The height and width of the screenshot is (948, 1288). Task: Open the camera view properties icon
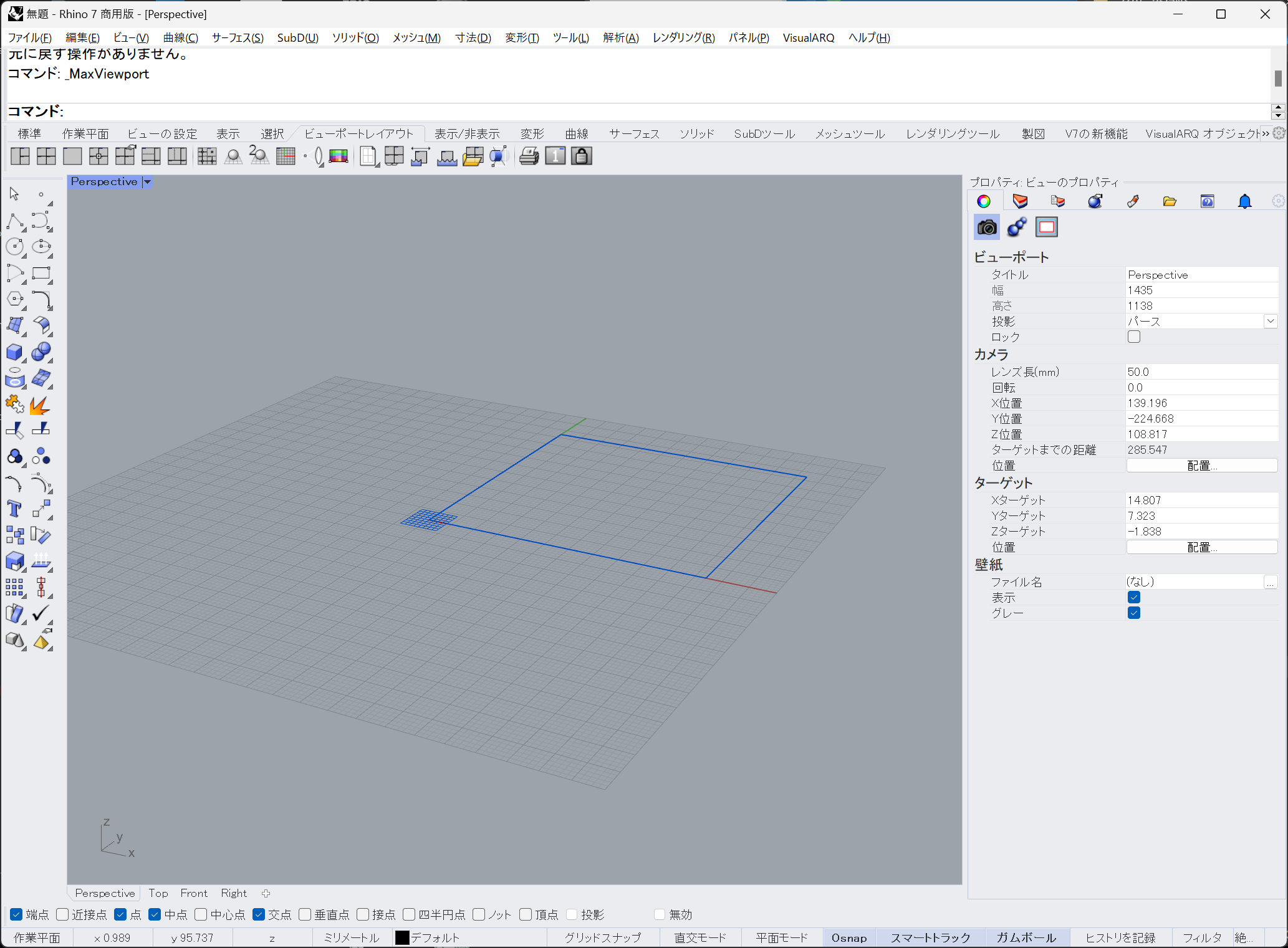pos(986,227)
